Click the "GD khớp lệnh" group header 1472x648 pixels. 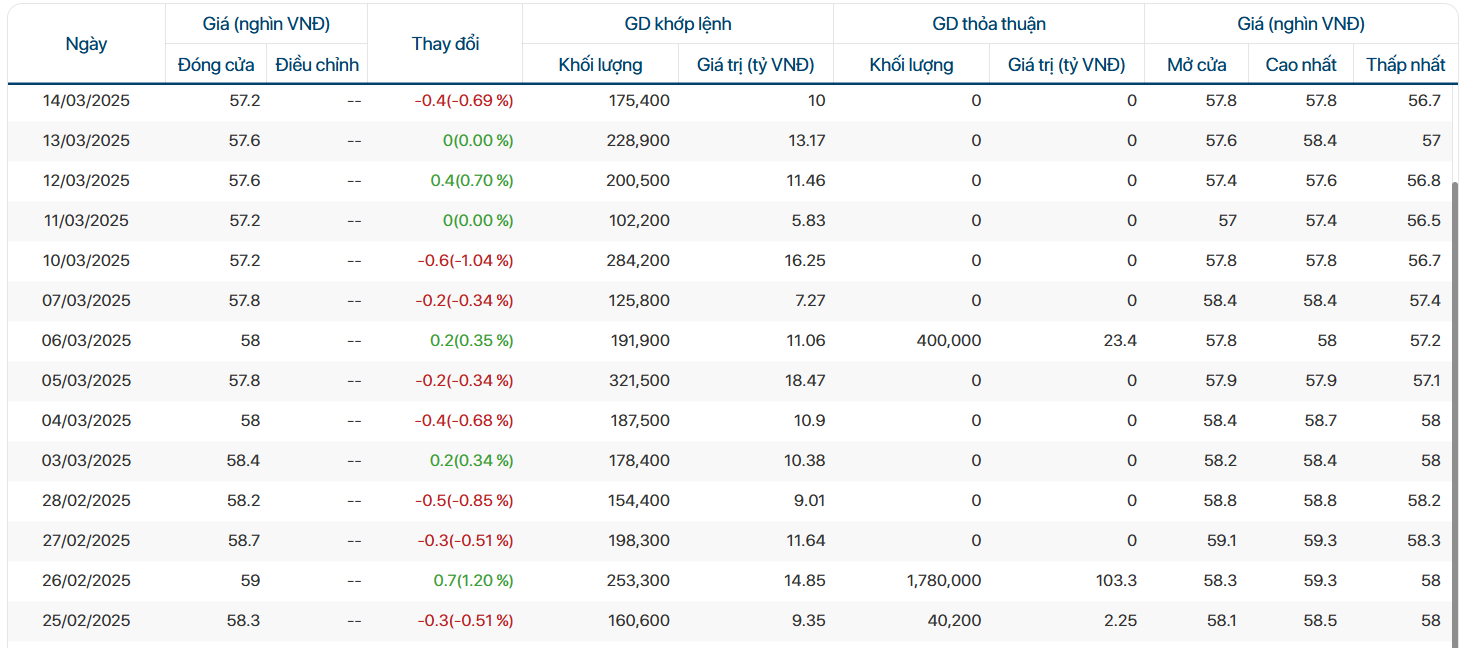point(677,24)
